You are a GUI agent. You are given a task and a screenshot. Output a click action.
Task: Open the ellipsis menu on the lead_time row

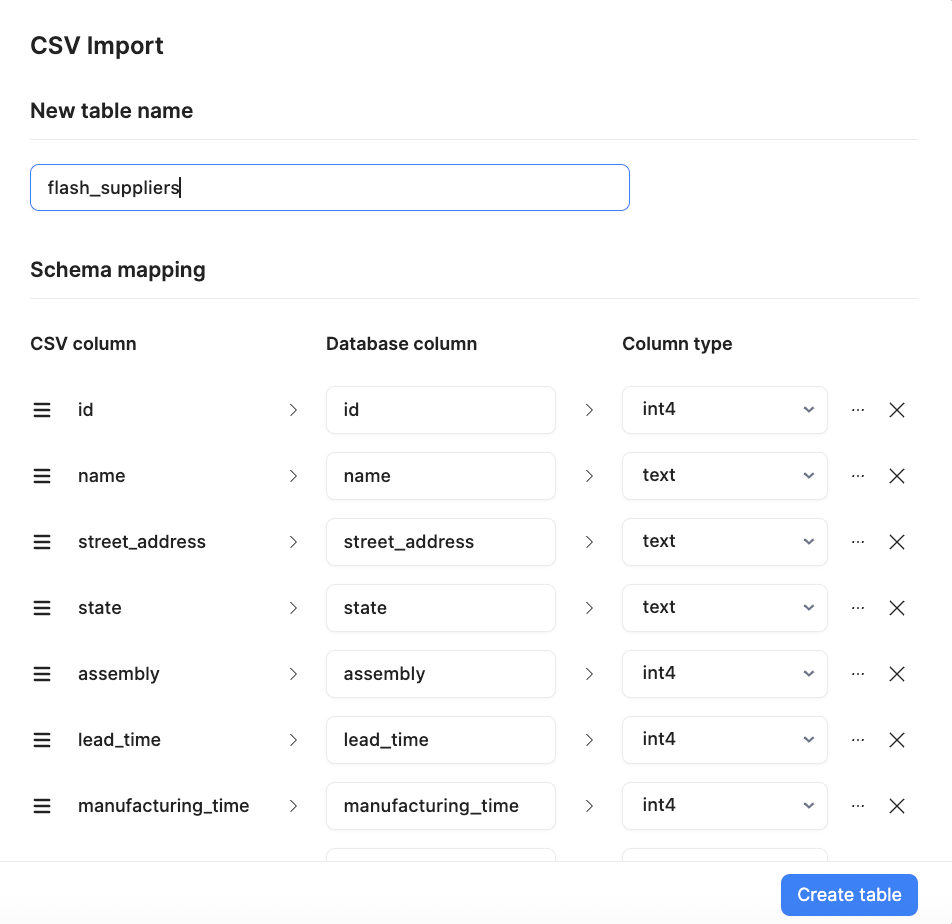(x=858, y=739)
